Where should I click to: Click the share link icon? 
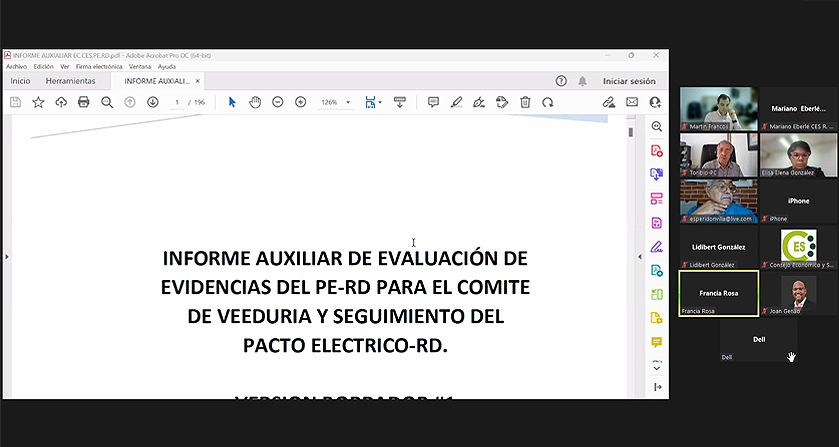[x=608, y=102]
